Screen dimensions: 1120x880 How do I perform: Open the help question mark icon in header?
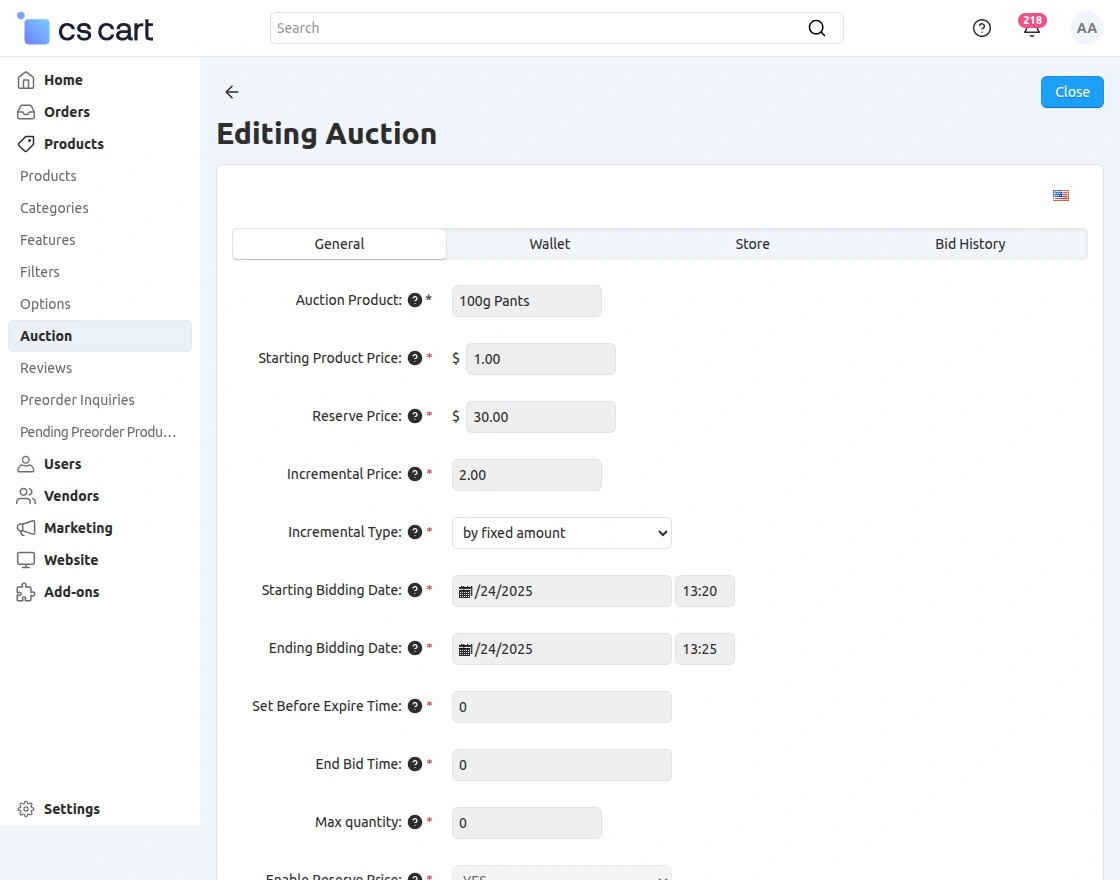click(981, 28)
